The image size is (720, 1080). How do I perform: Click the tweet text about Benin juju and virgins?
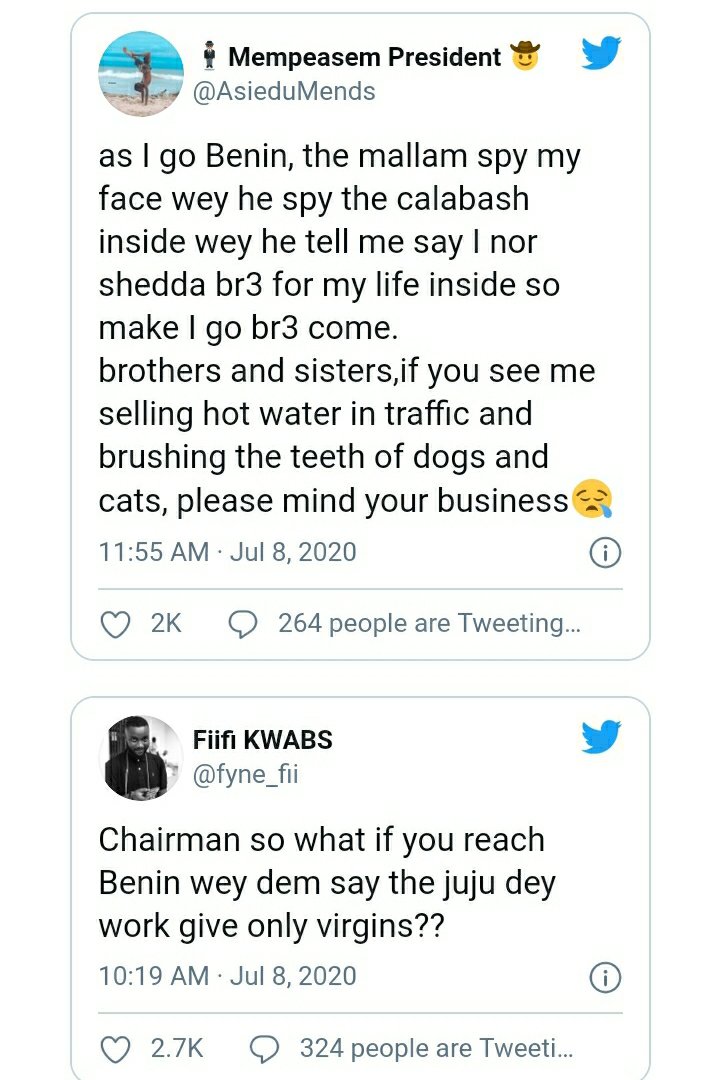click(x=326, y=883)
